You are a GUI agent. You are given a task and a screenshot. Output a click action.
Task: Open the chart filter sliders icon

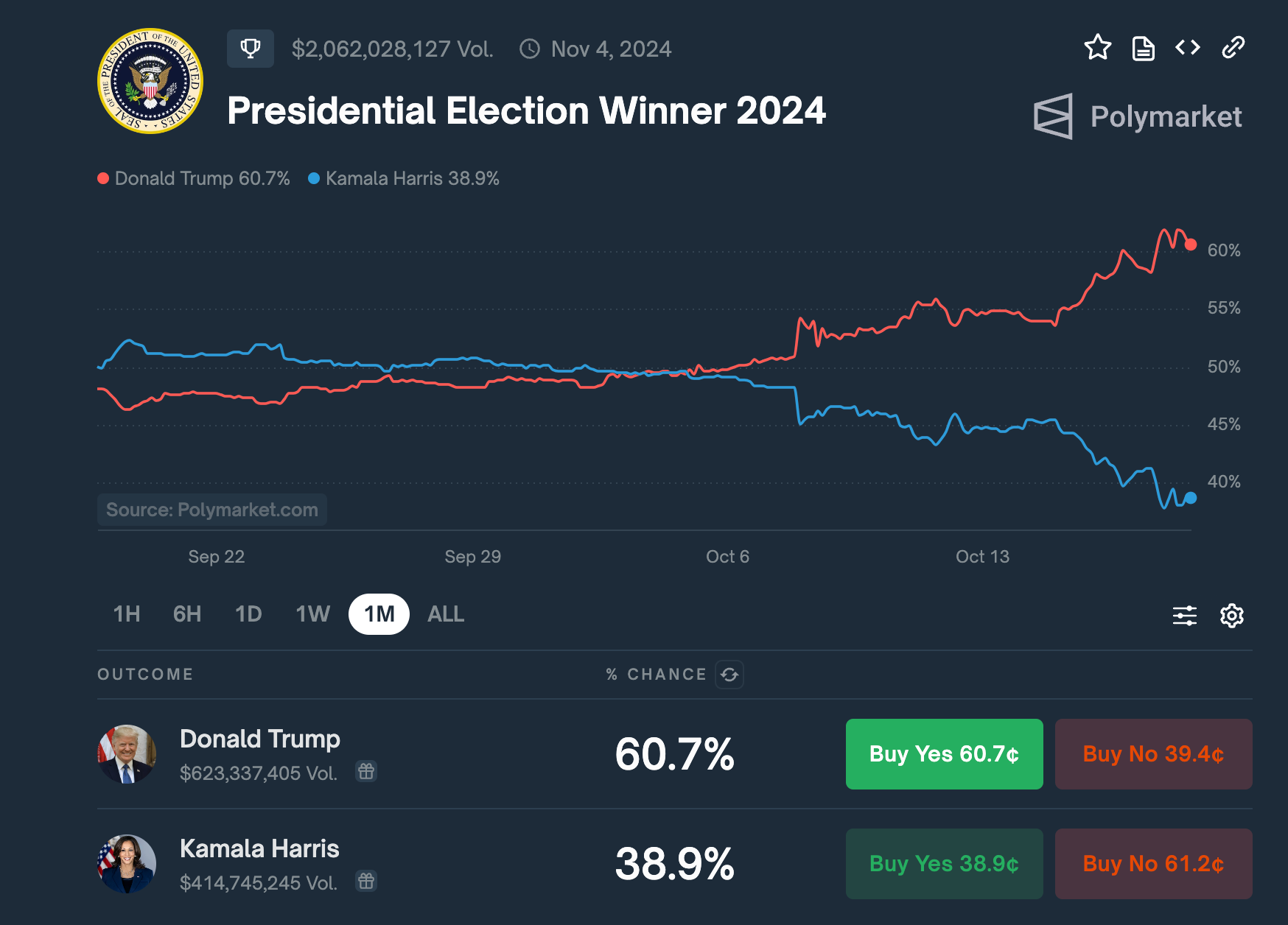coord(1184,615)
